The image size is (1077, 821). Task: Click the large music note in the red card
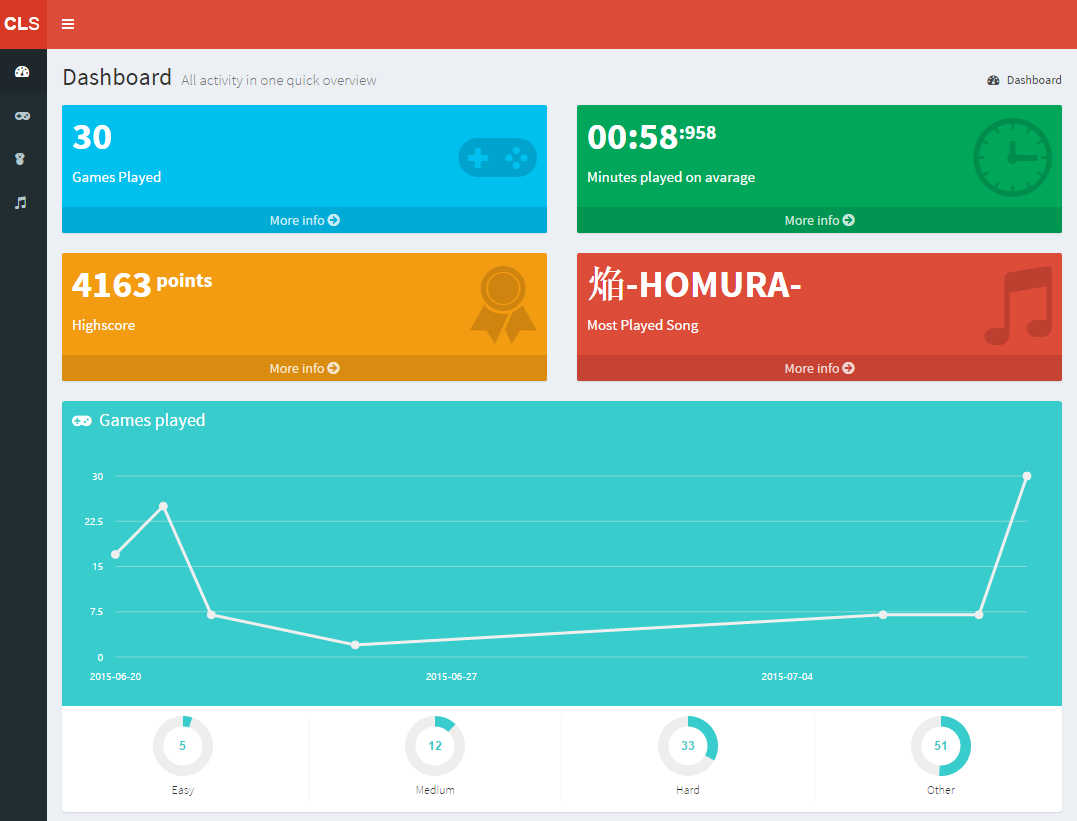1018,305
